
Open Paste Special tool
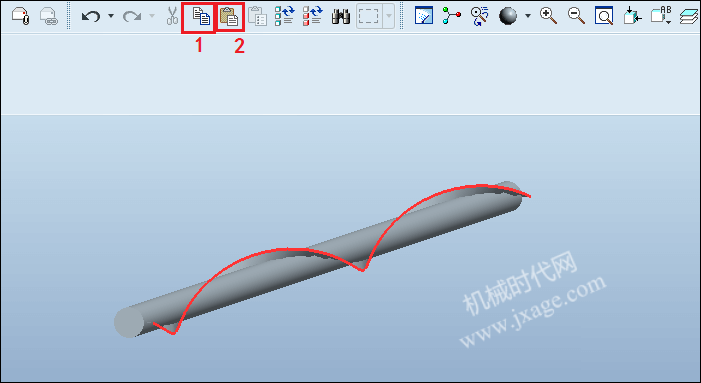(257, 16)
